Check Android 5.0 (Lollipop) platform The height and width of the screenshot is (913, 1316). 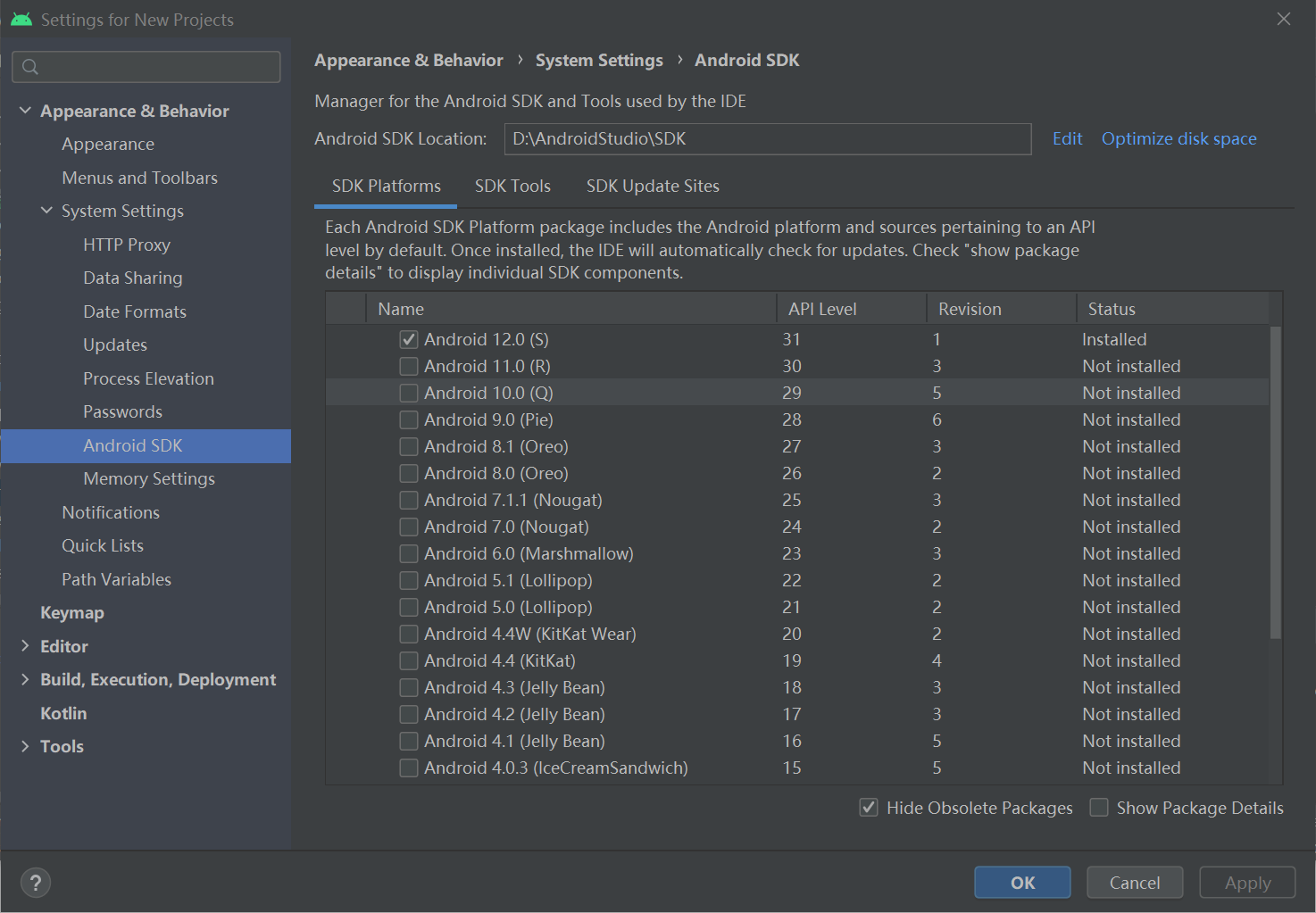[409, 607]
